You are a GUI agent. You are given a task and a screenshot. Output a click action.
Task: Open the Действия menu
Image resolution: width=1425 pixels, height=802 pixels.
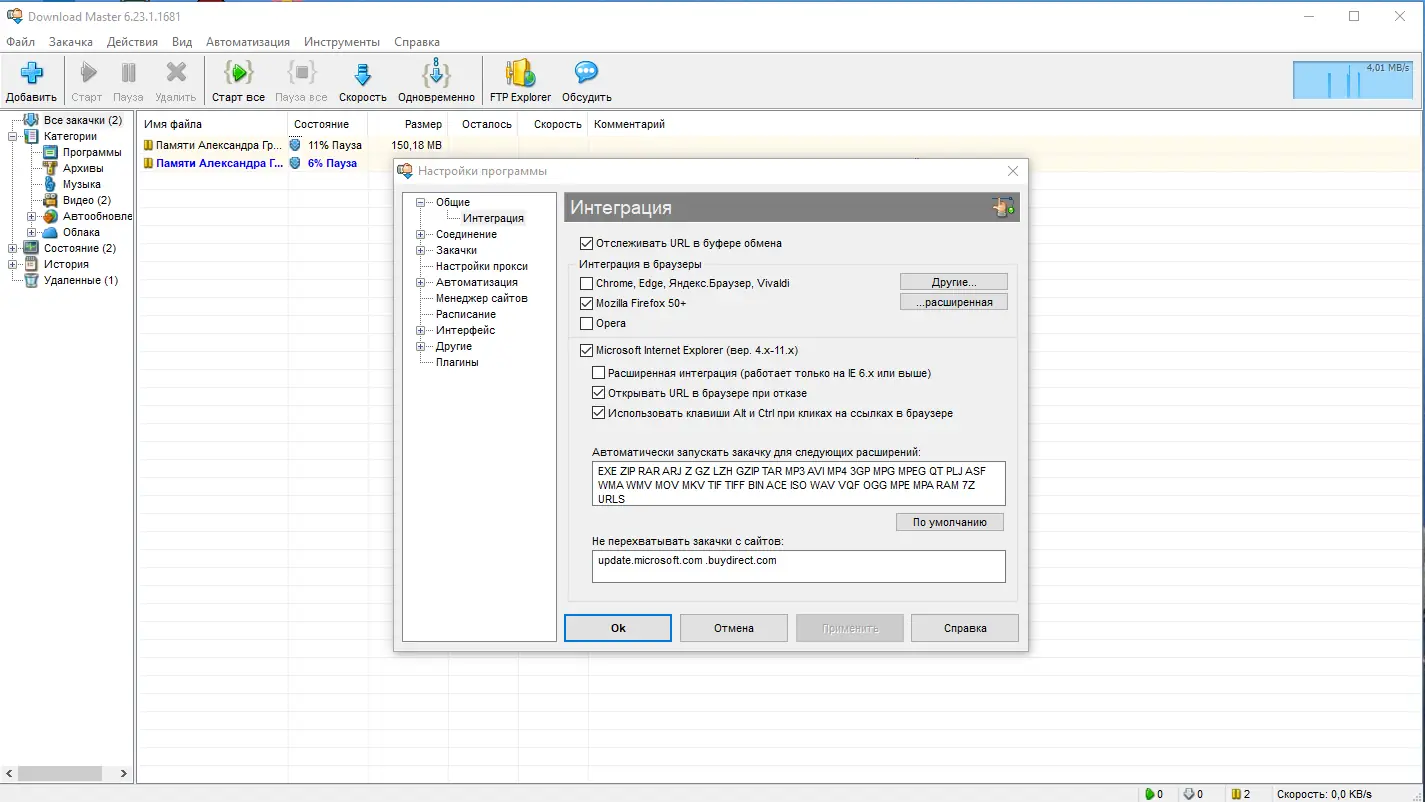(x=132, y=42)
